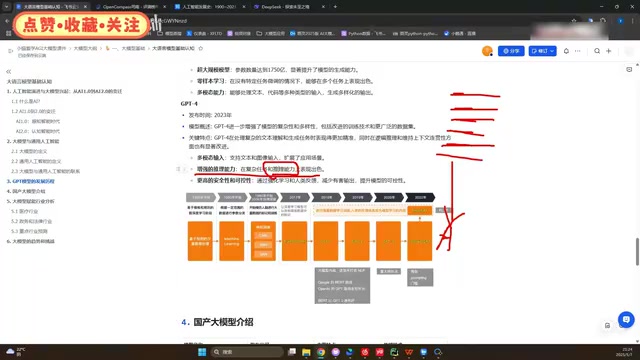
Task: Open document notifications bell
Action: coord(566,51)
